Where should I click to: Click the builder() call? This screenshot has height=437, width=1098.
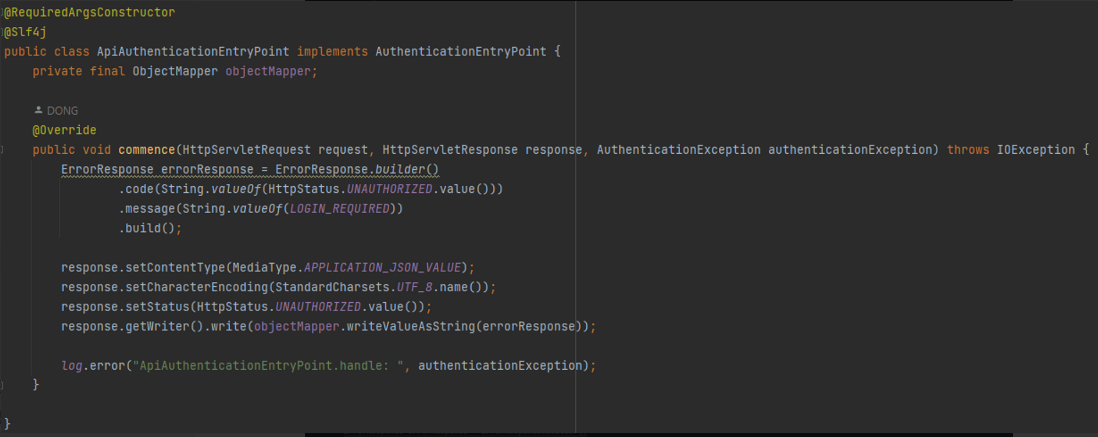tap(408, 169)
